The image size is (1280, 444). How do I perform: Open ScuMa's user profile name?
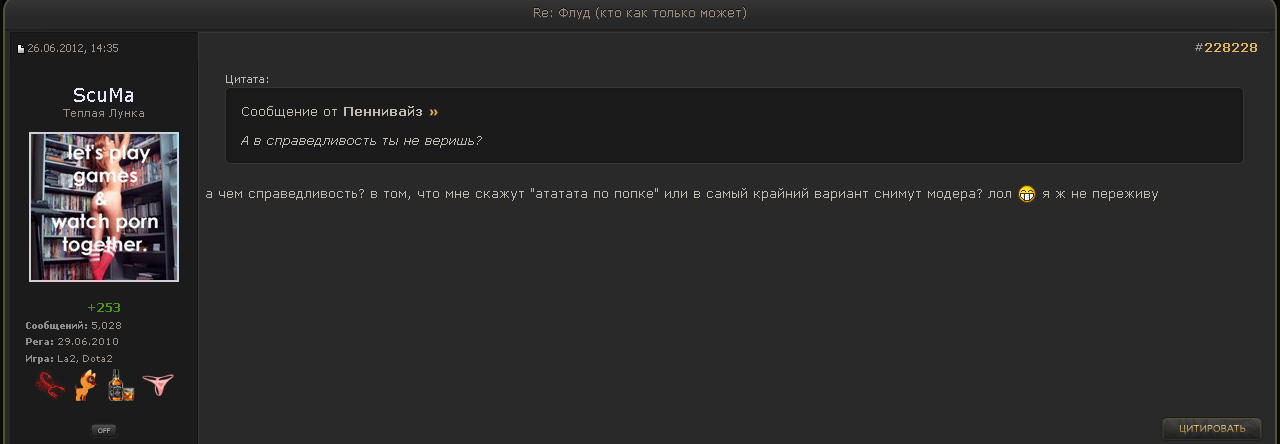click(104, 96)
